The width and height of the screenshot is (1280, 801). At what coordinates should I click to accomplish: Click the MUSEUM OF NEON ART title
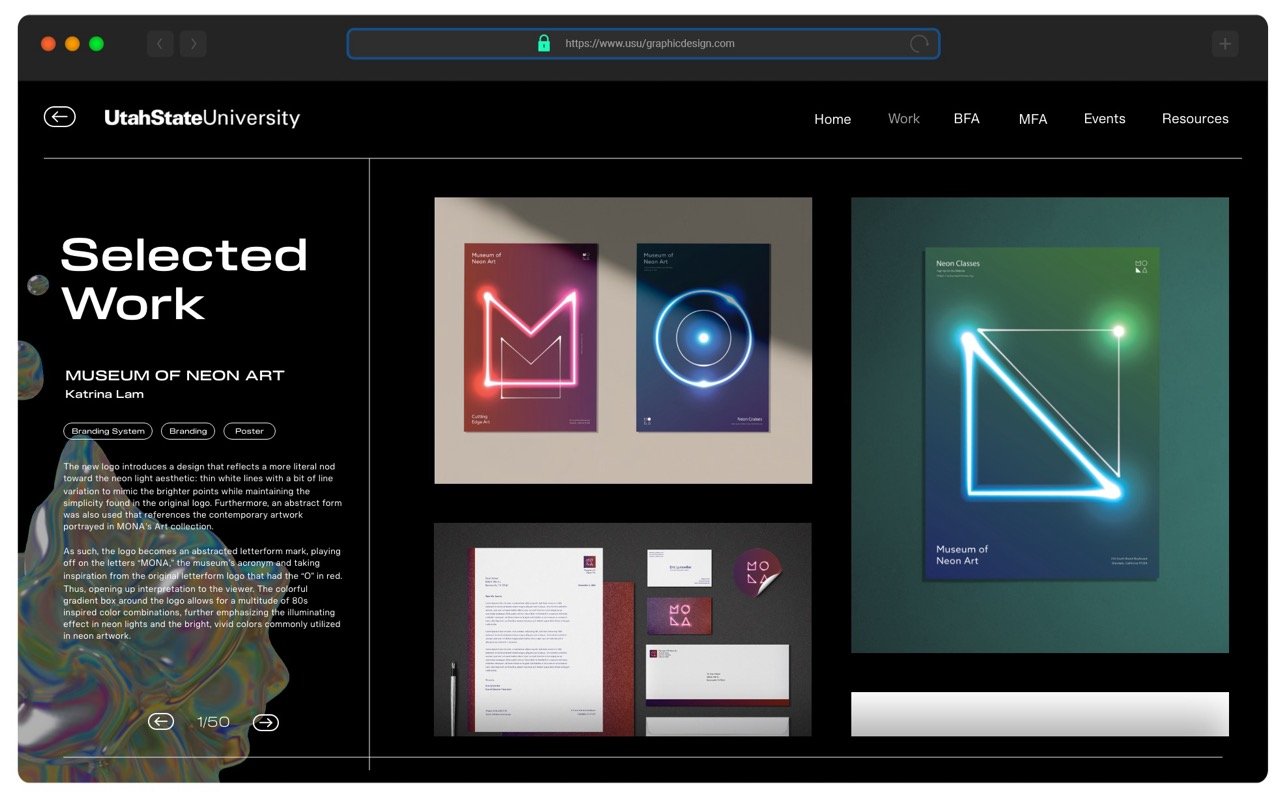175,375
